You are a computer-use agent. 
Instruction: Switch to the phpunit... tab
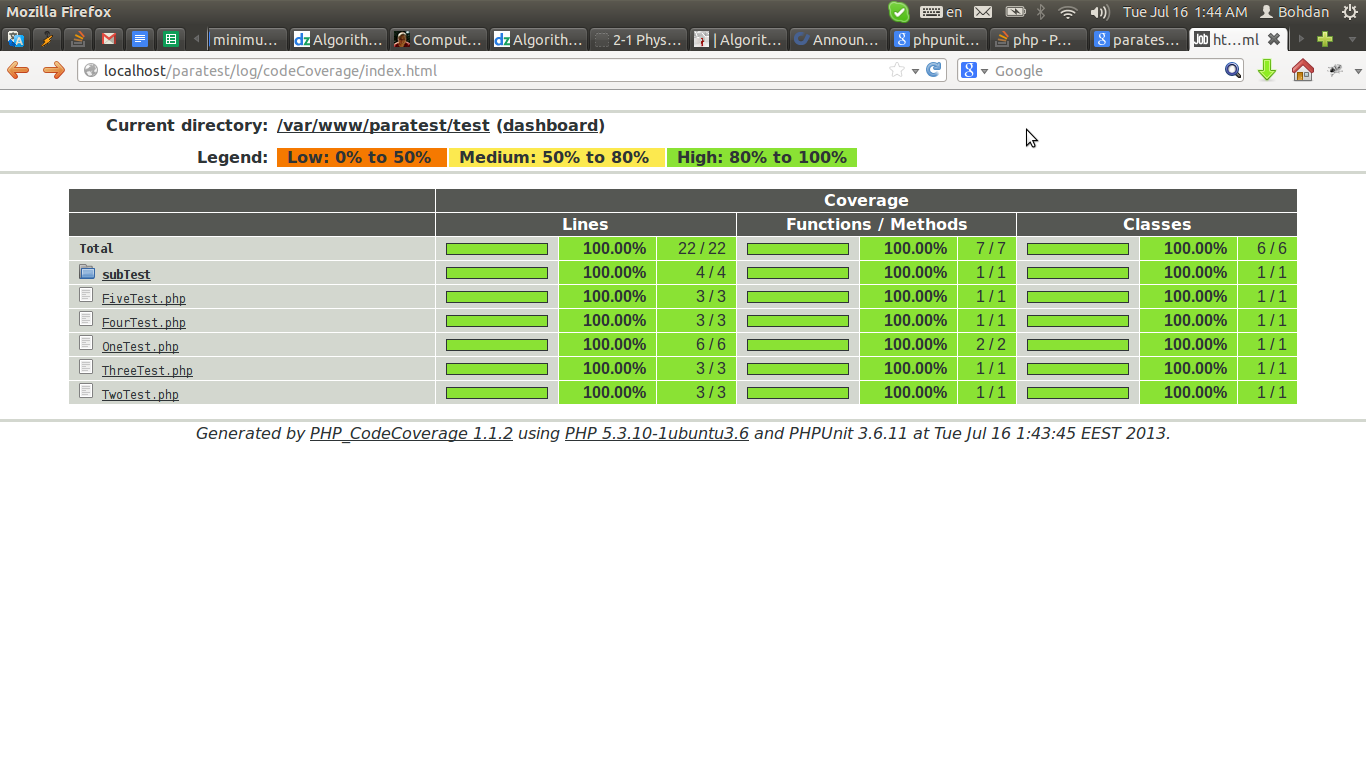click(938, 39)
